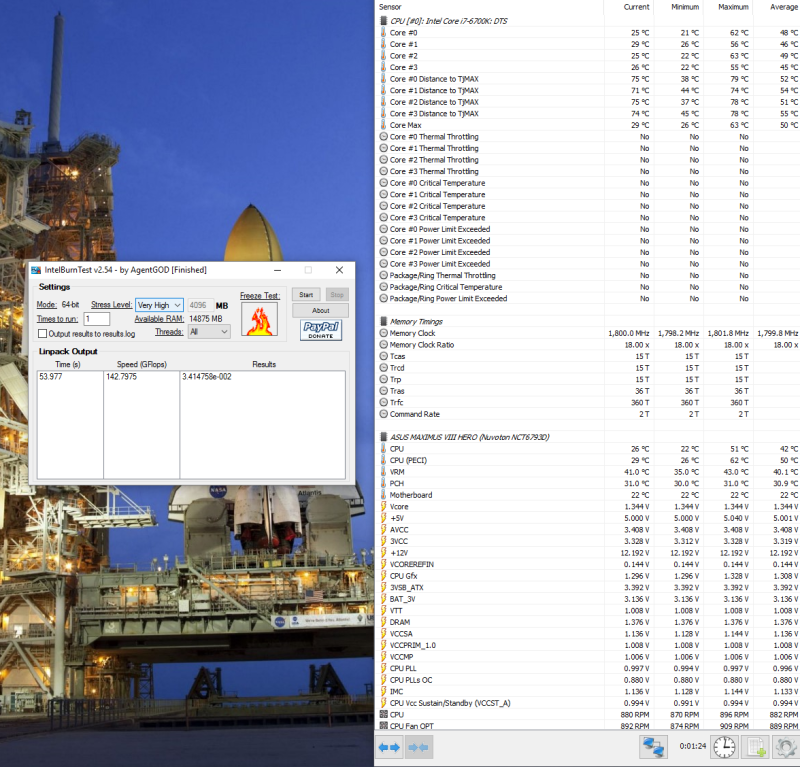Click fan icon beside CPU Fan OPT
Image resolution: width=800 pixels, height=767 pixels.
click(x=384, y=726)
